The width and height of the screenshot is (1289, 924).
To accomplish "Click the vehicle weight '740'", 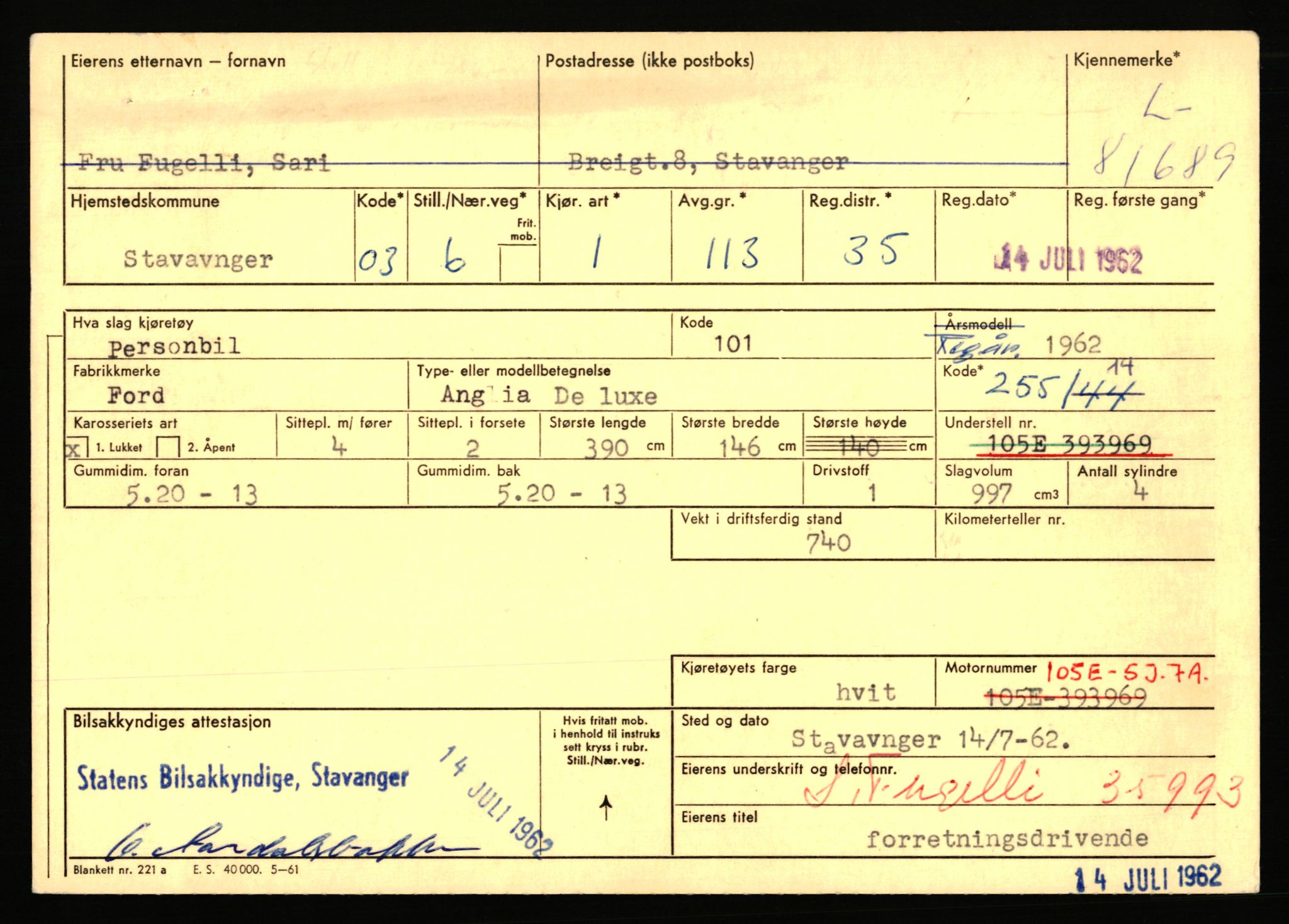I will click(x=828, y=543).
